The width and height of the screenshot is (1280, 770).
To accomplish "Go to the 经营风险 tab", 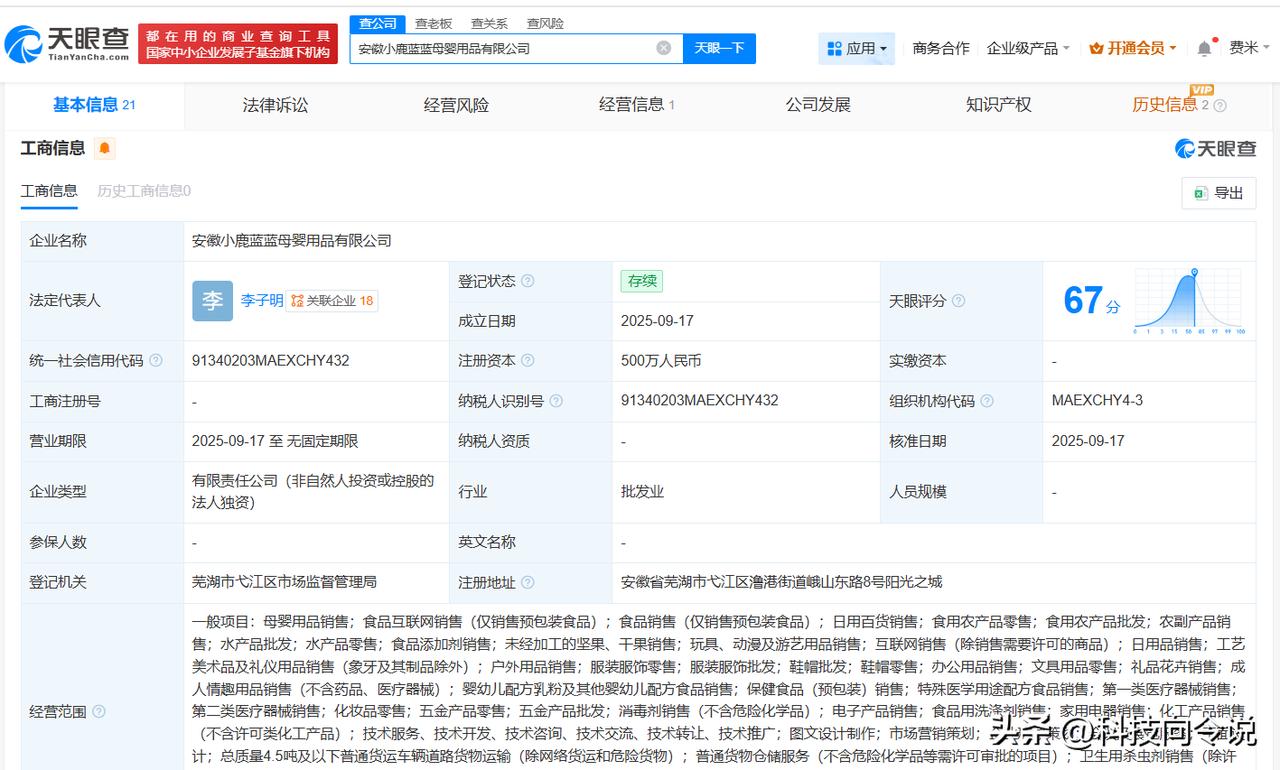I will [x=456, y=105].
